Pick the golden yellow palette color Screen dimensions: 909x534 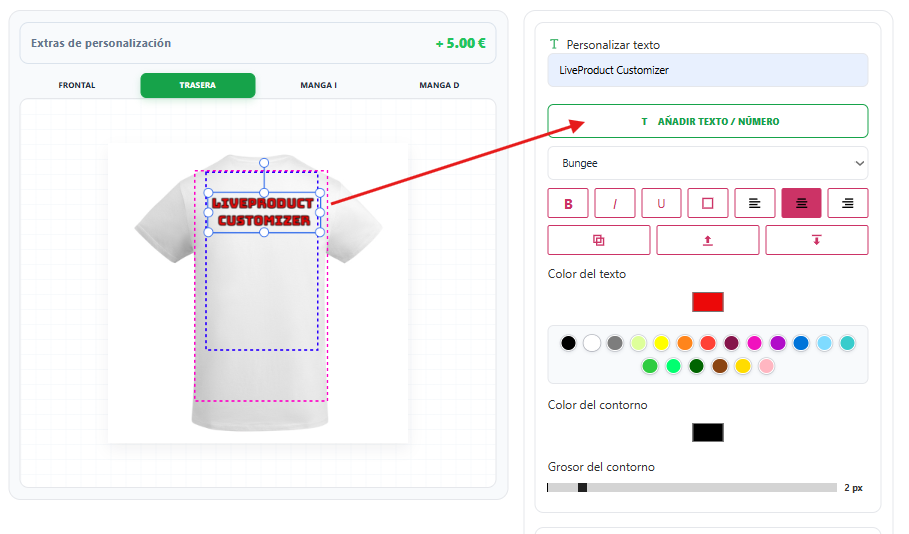coord(743,366)
